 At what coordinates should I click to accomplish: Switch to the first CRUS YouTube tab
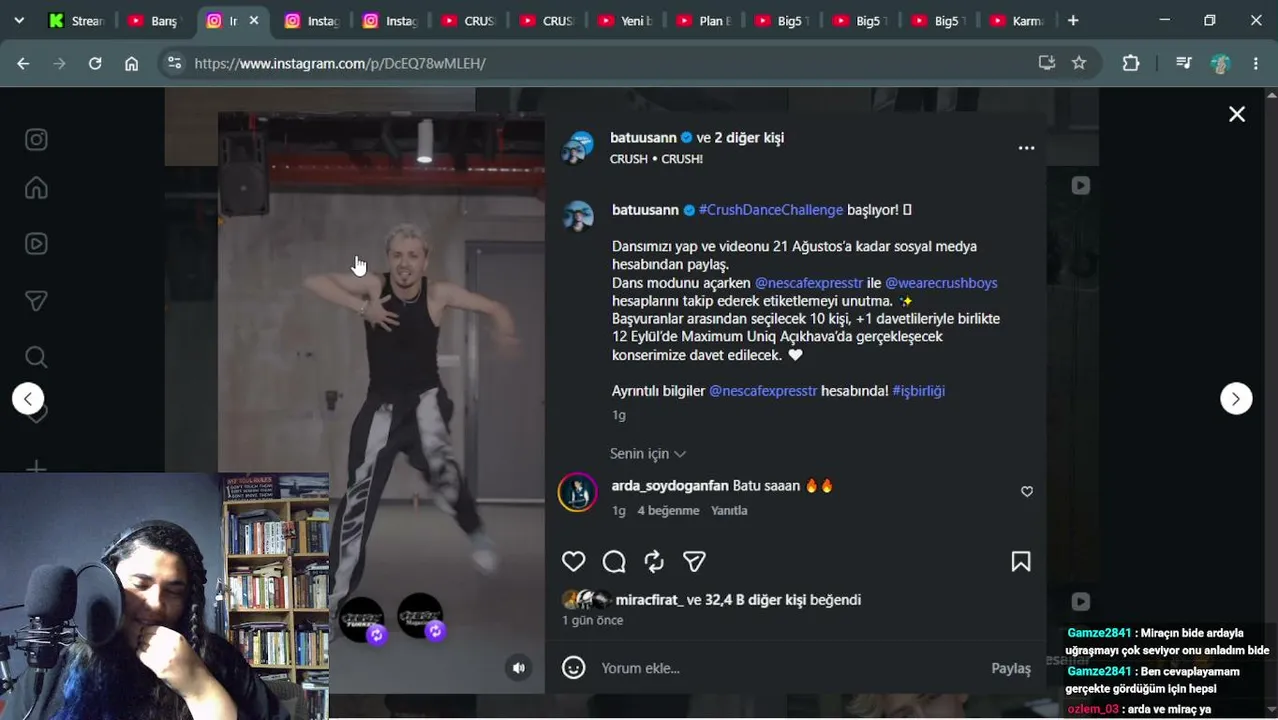coord(467,20)
